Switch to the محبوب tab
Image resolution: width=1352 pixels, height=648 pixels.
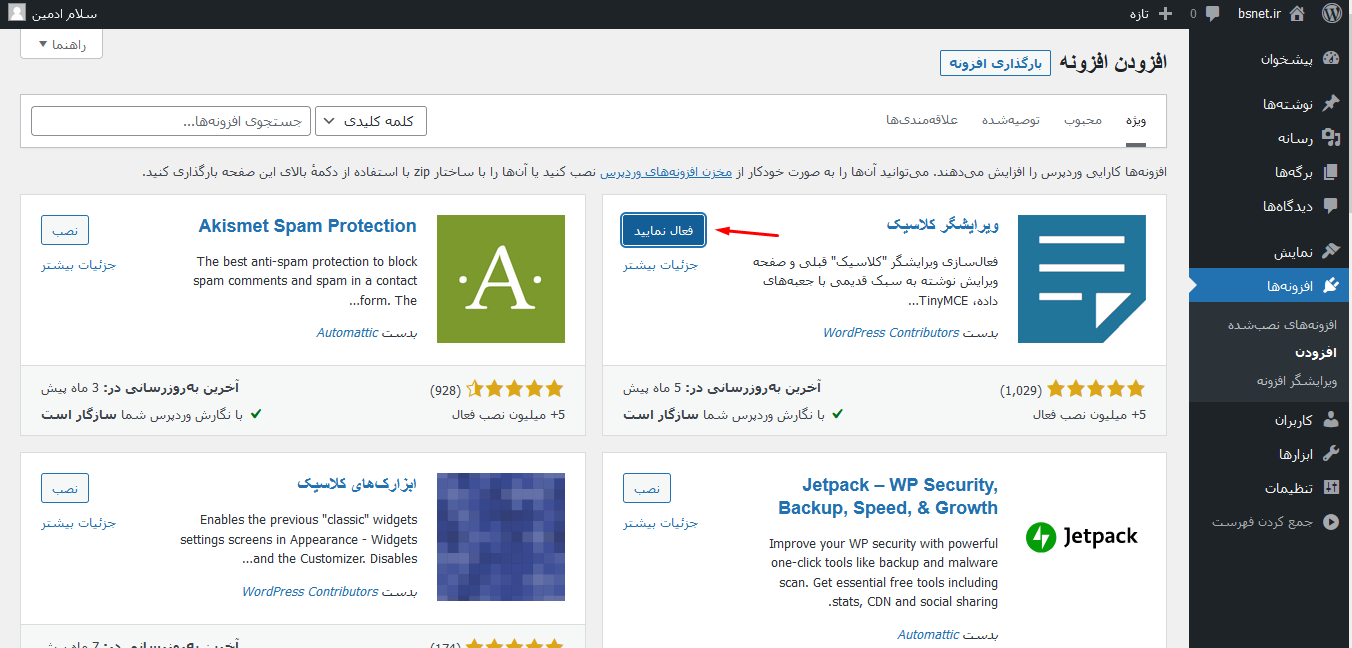click(1083, 120)
